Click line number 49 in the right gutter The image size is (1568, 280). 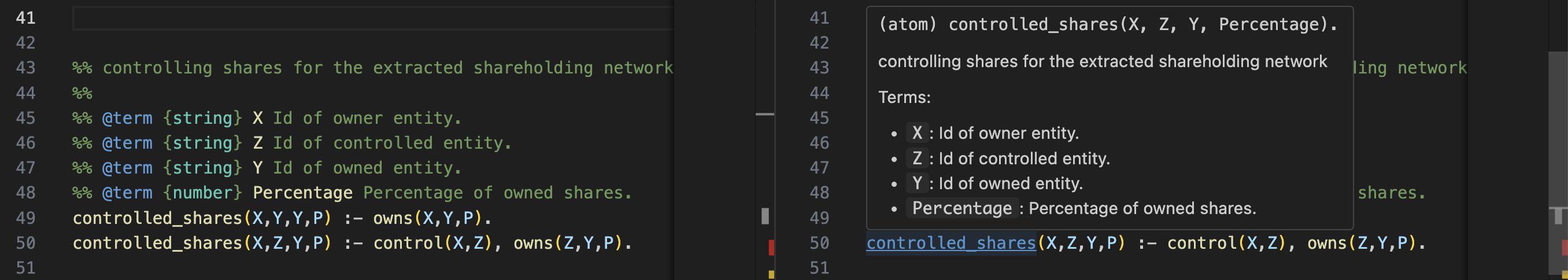click(819, 218)
